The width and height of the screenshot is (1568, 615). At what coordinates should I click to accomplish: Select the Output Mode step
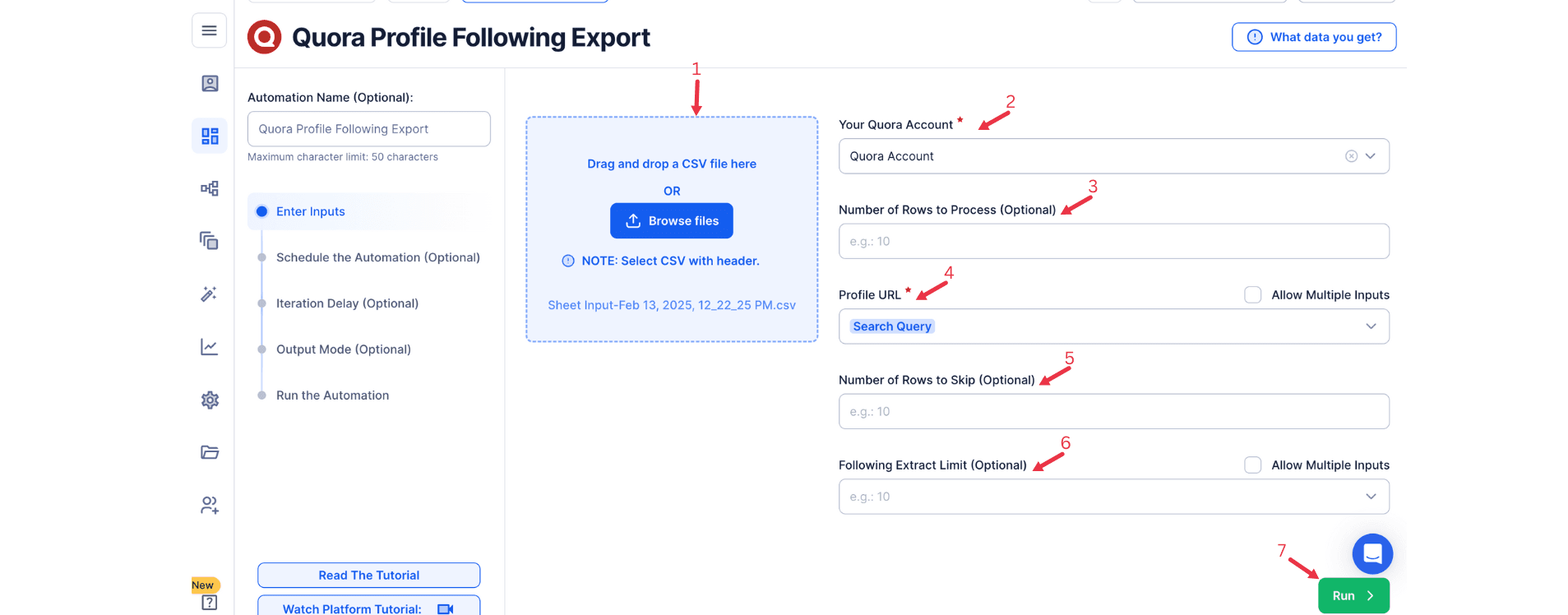(x=343, y=349)
